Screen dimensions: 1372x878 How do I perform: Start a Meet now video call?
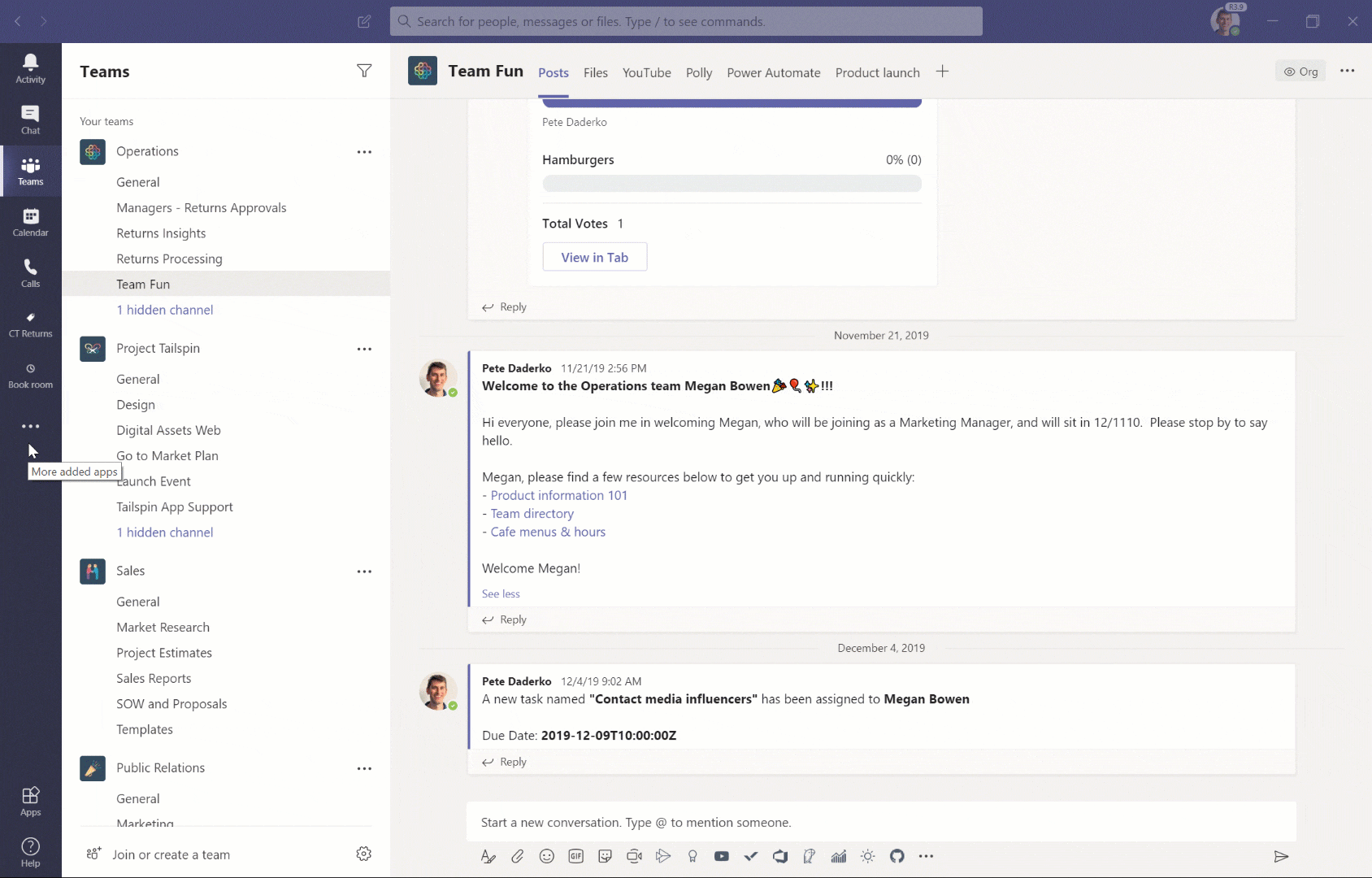pos(634,856)
